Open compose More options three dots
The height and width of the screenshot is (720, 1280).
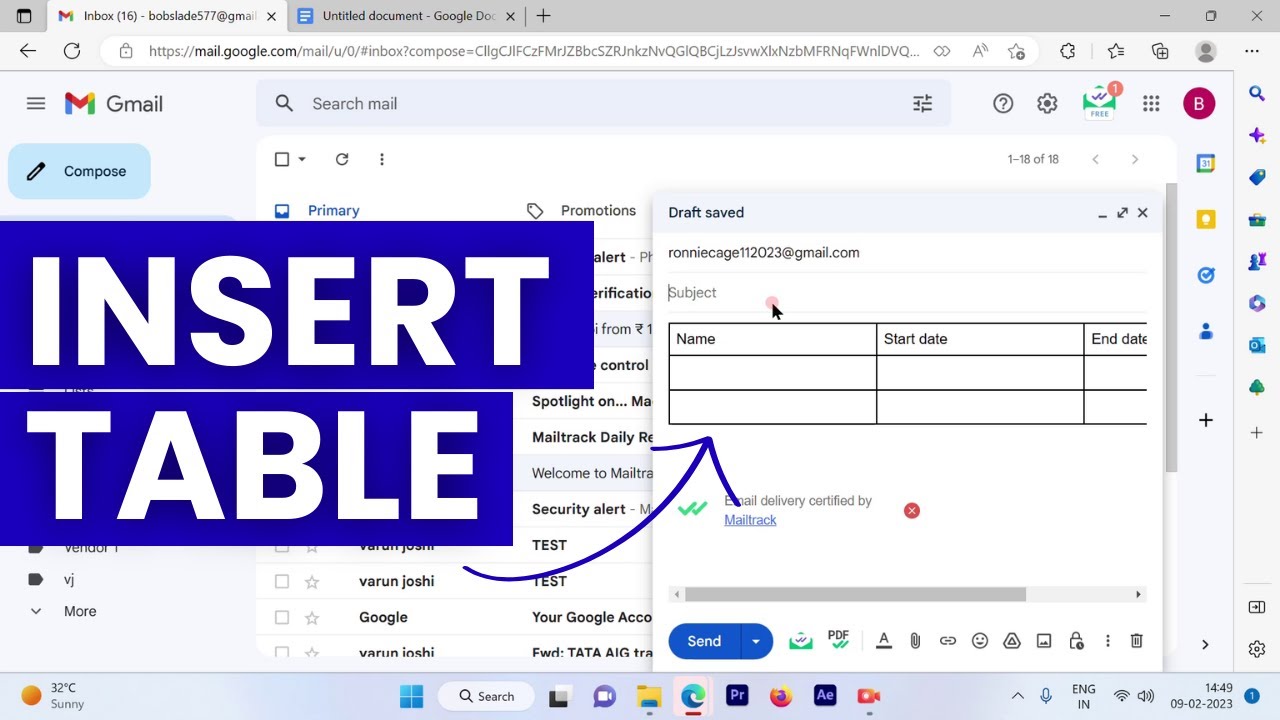tap(1107, 641)
